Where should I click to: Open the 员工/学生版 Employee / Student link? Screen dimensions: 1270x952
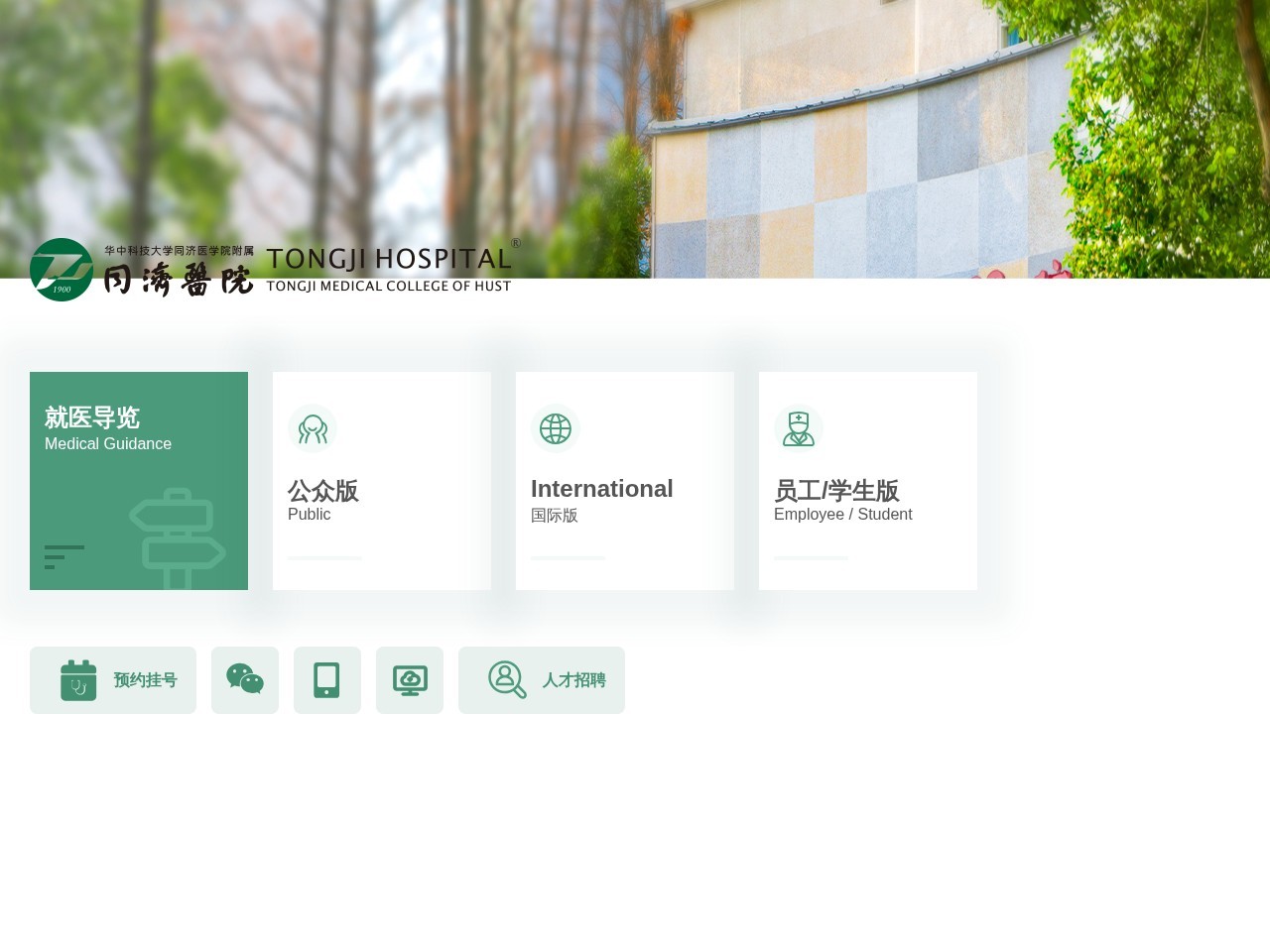[836, 491]
